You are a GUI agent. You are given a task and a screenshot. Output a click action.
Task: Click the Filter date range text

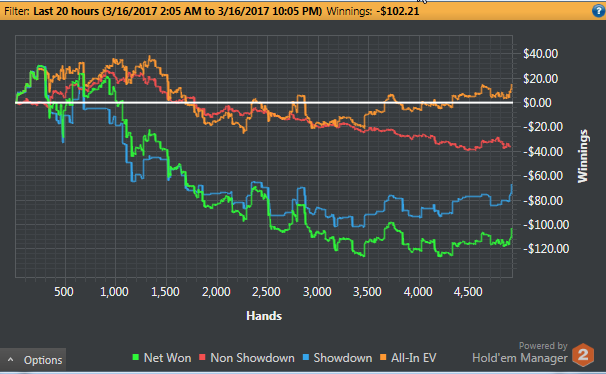pyautogui.click(x=177, y=11)
